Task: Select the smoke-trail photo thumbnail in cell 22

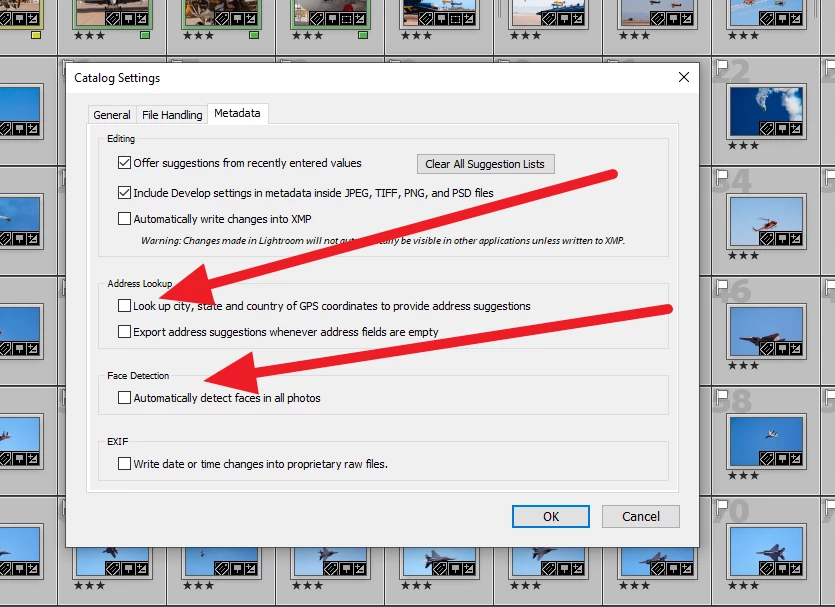Action: (766, 111)
